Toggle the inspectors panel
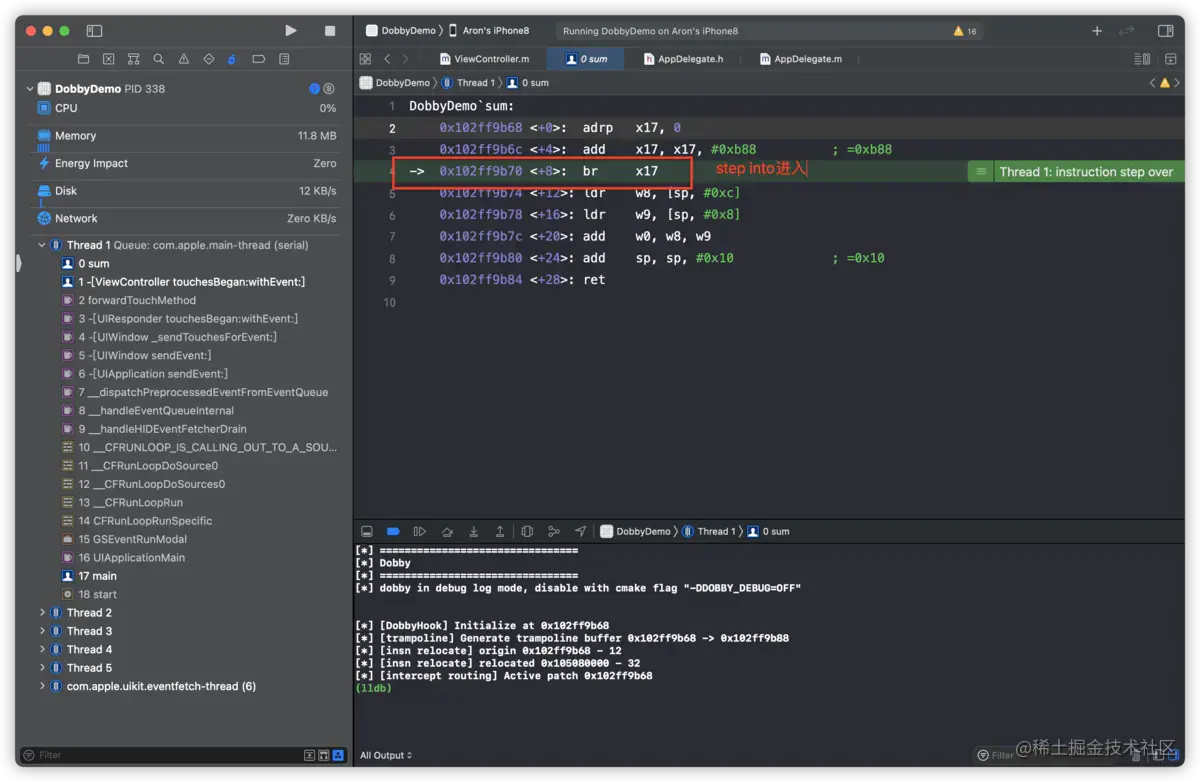Viewport: 1200px width, 782px height. (x=1164, y=31)
